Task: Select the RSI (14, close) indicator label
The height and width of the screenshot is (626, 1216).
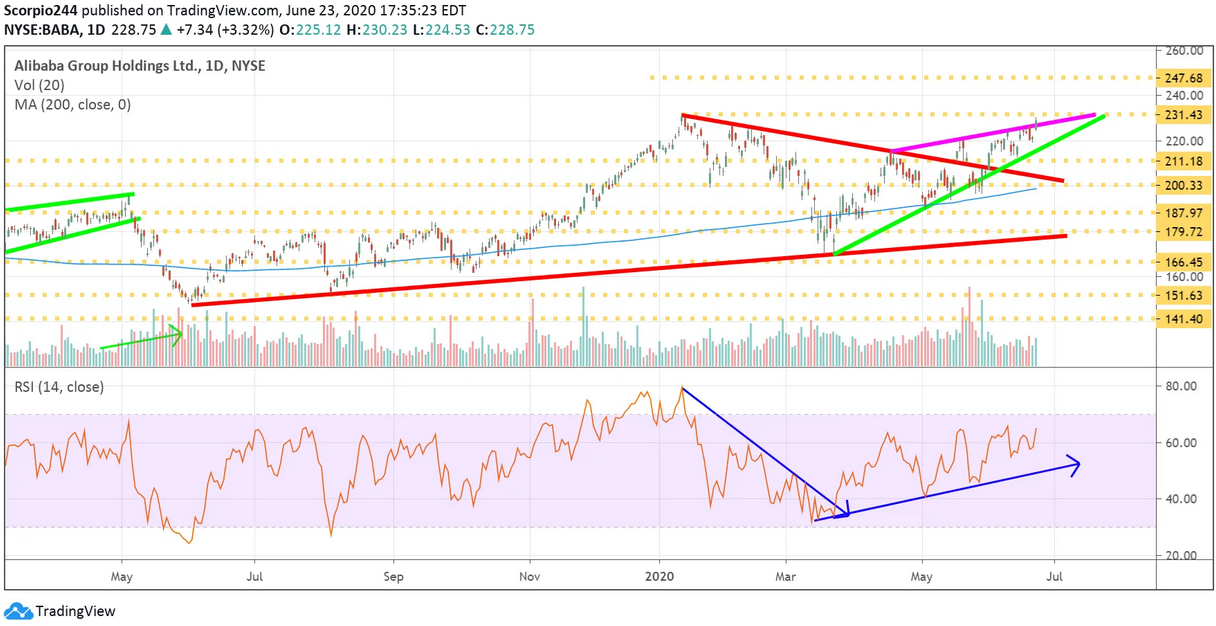Action: tap(57, 386)
